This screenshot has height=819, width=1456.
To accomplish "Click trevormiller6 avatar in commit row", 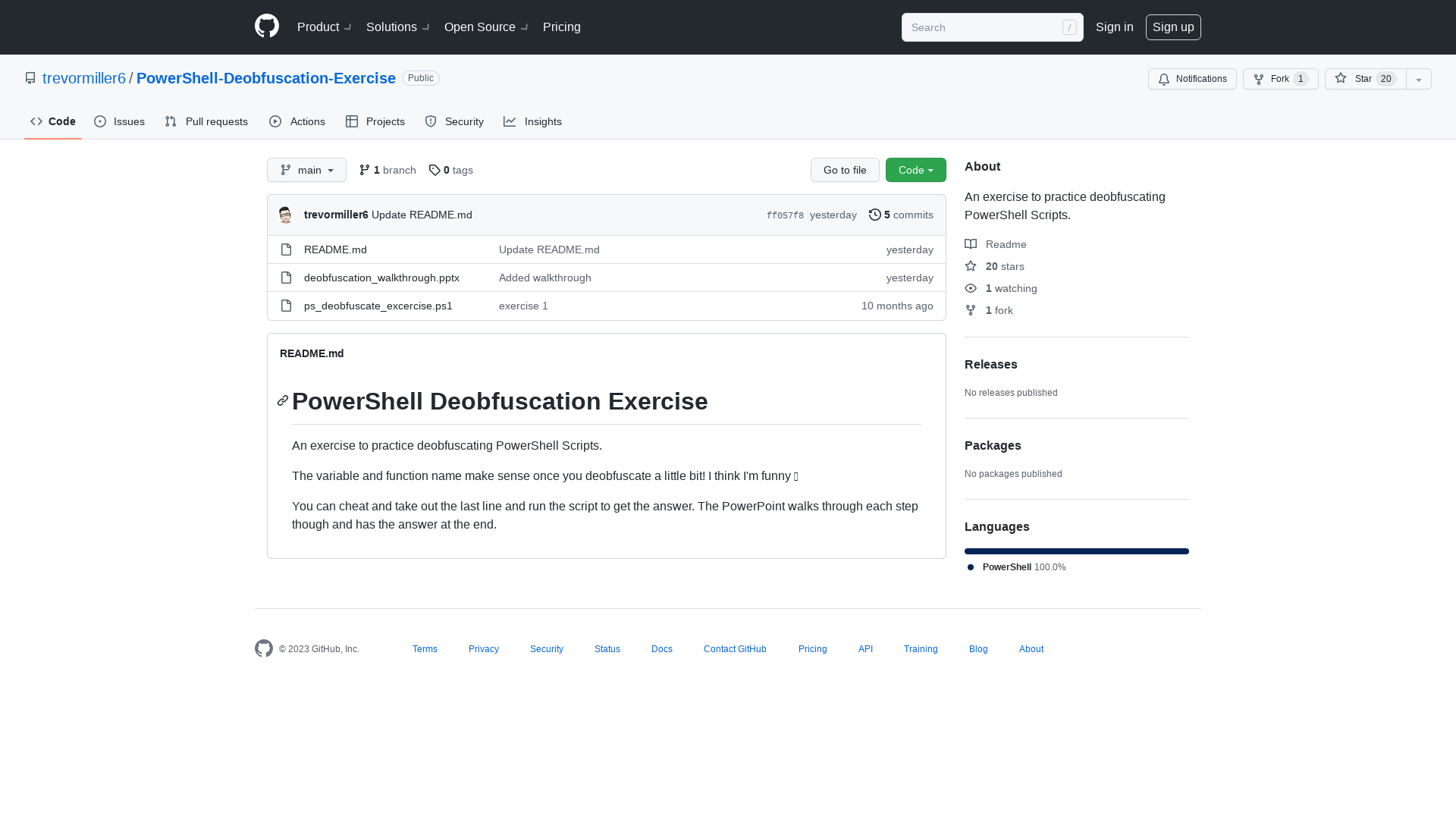I will point(286,215).
